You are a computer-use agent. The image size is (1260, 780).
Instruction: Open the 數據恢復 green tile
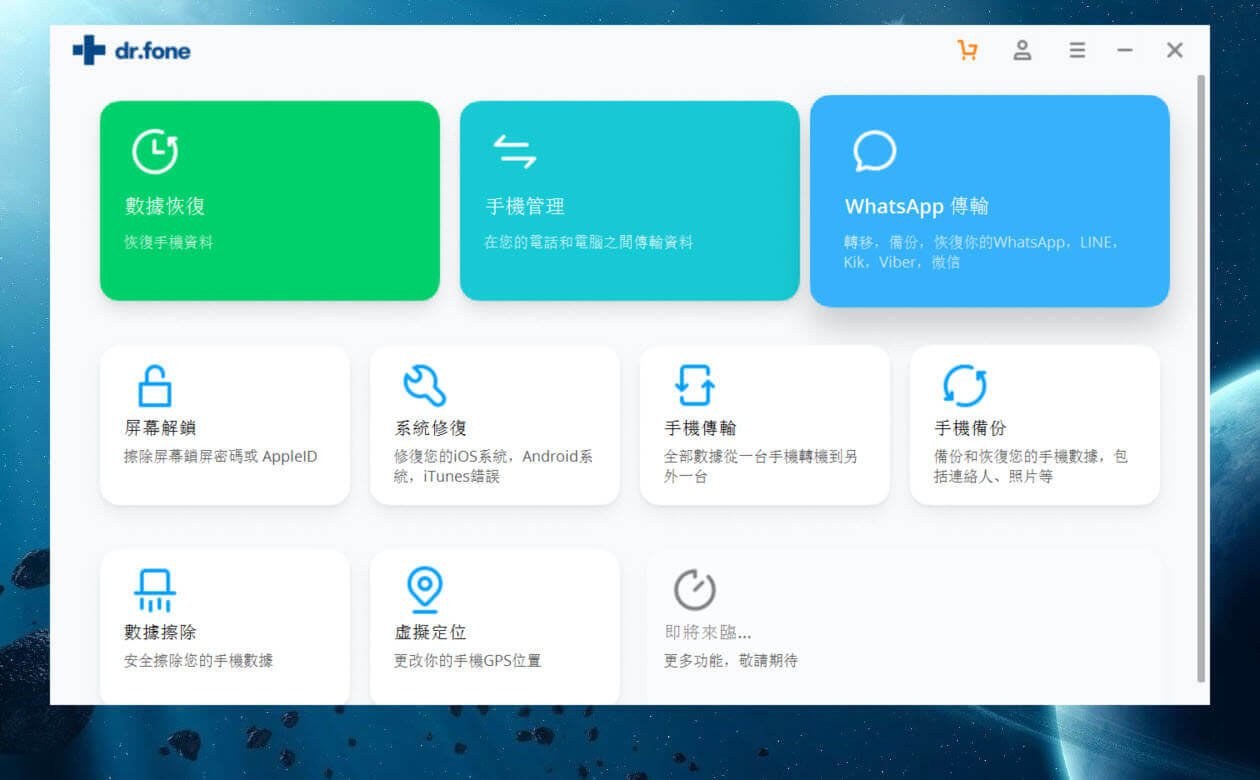[x=270, y=200]
